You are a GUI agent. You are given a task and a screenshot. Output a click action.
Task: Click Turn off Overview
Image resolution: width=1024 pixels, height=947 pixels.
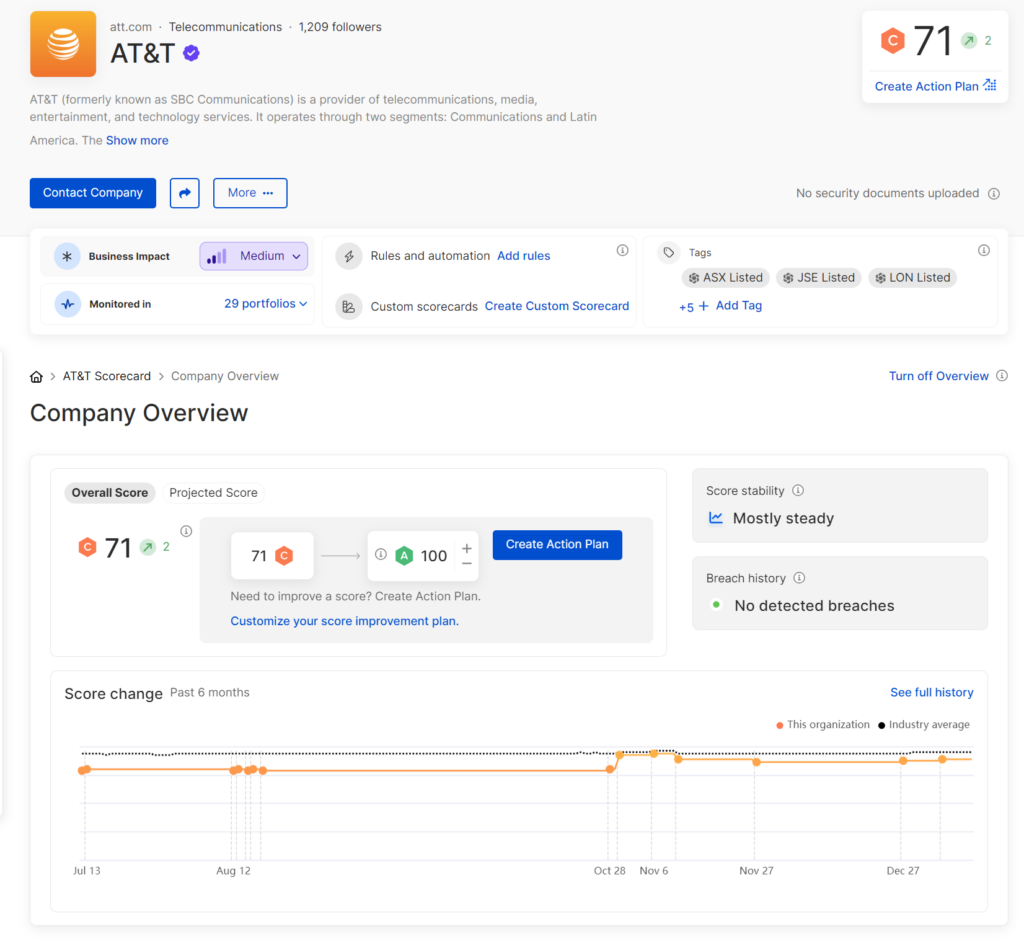(938, 376)
